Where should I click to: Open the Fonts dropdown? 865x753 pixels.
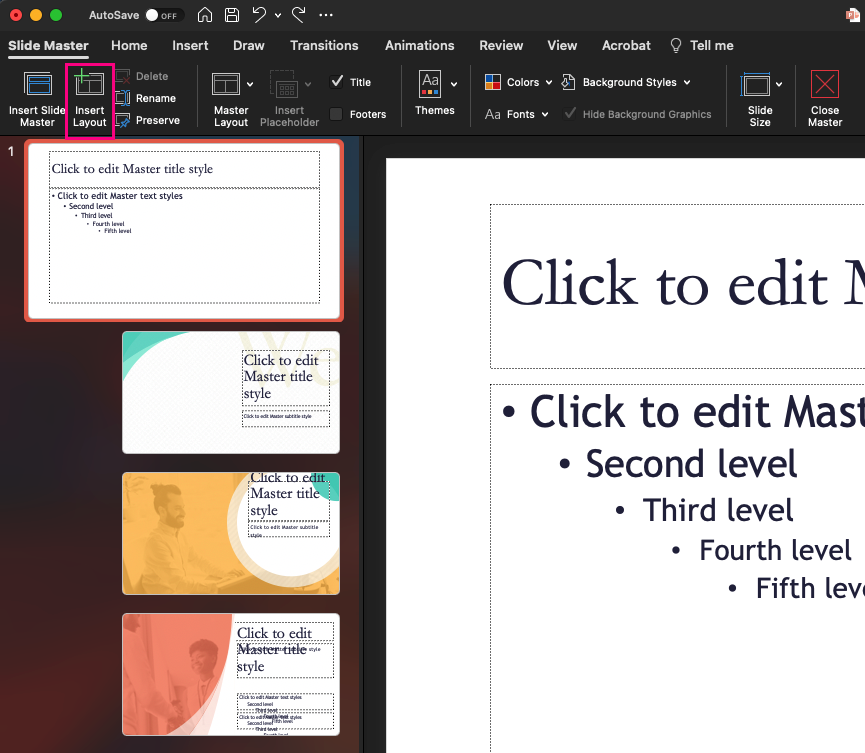516,114
